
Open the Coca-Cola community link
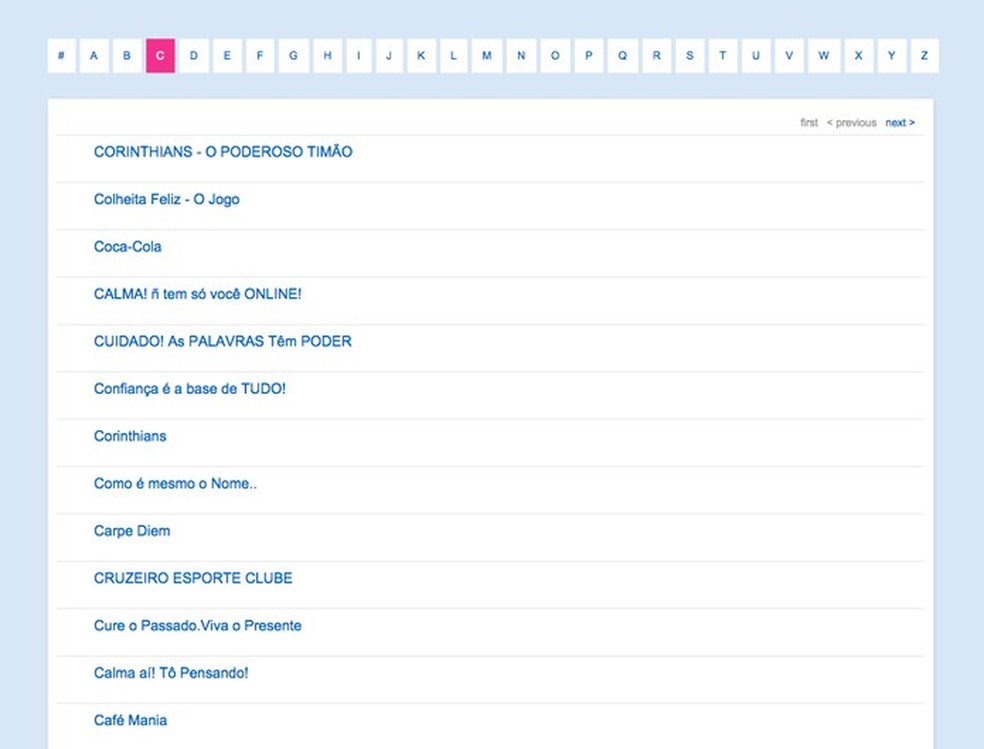127,247
